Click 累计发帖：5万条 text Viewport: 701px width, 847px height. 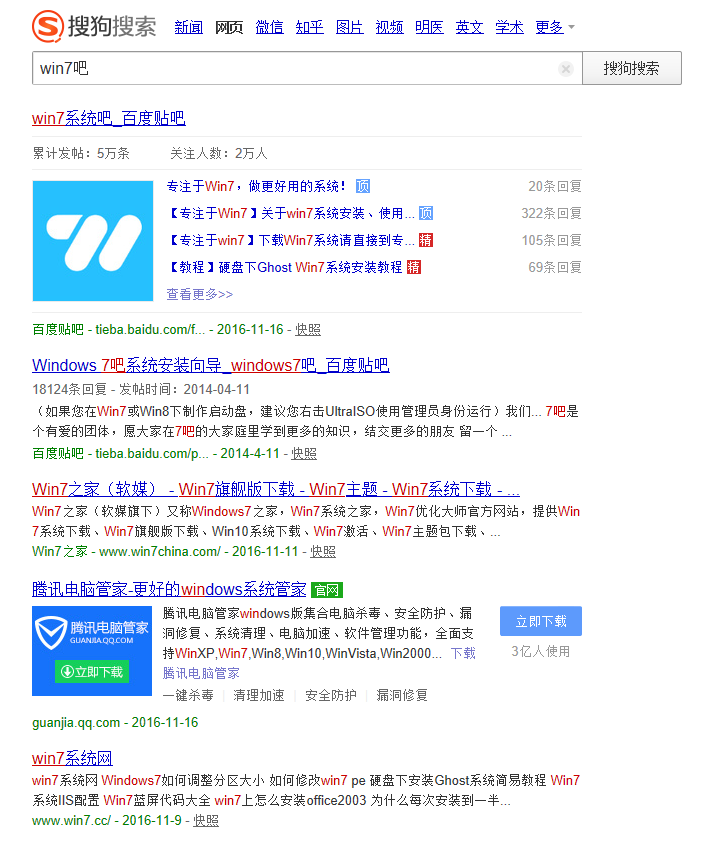click(81, 153)
